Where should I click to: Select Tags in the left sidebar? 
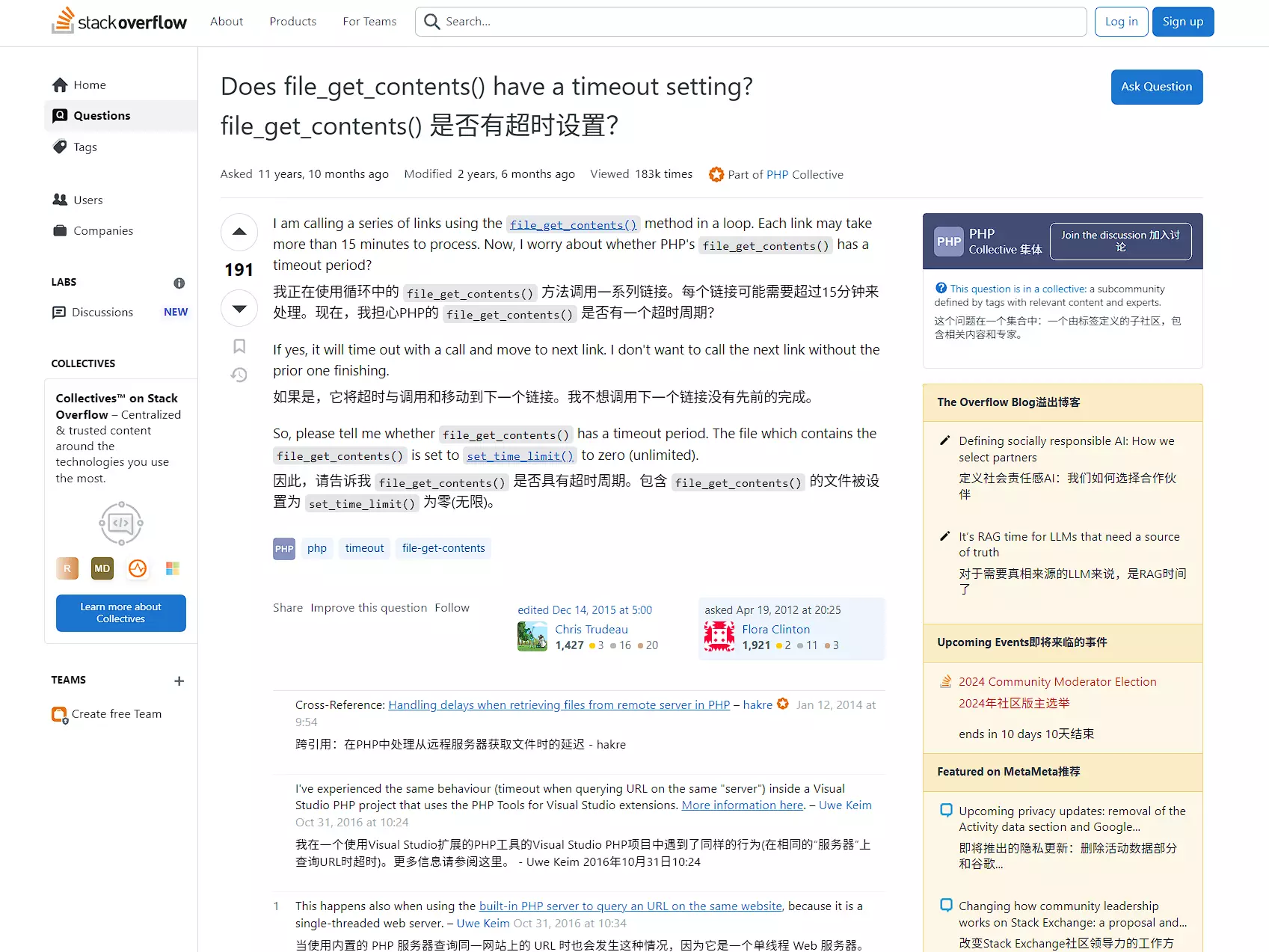pos(85,147)
